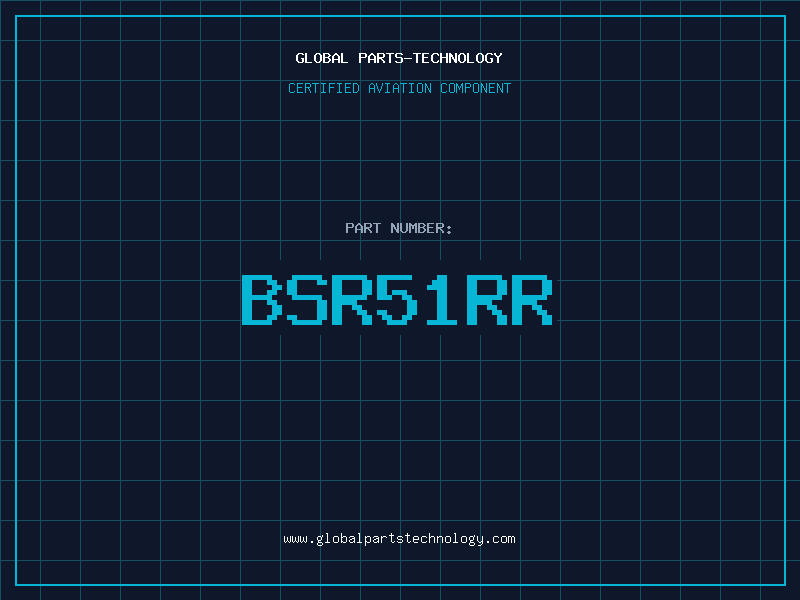Click the GLOBAL PARTS-TECHNOLOGY heading
The height and width of the screenshot is (600, 800).
(399, 58)
